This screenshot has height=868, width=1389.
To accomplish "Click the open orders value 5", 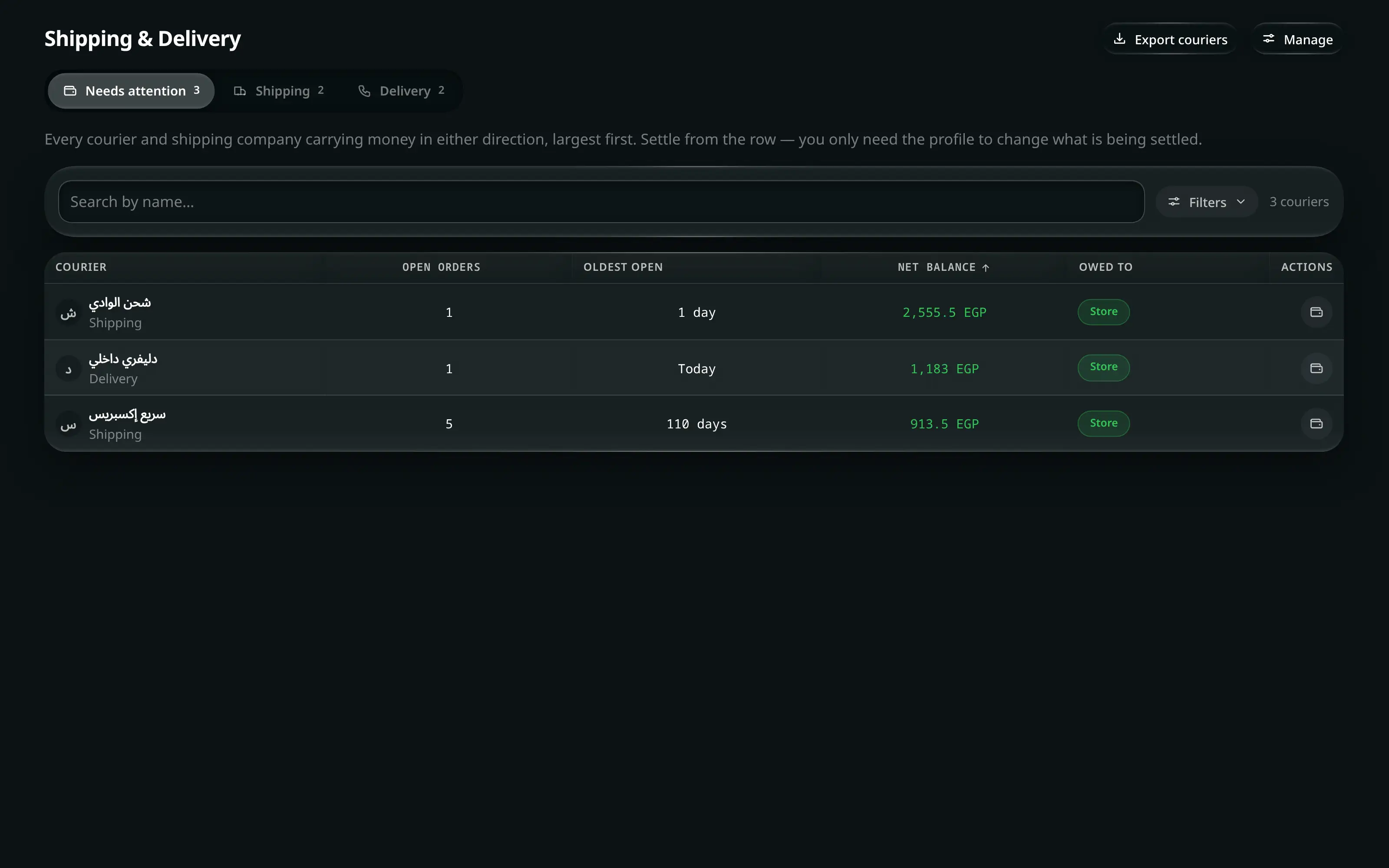I will pyautogui.click(x=449, y=424).
